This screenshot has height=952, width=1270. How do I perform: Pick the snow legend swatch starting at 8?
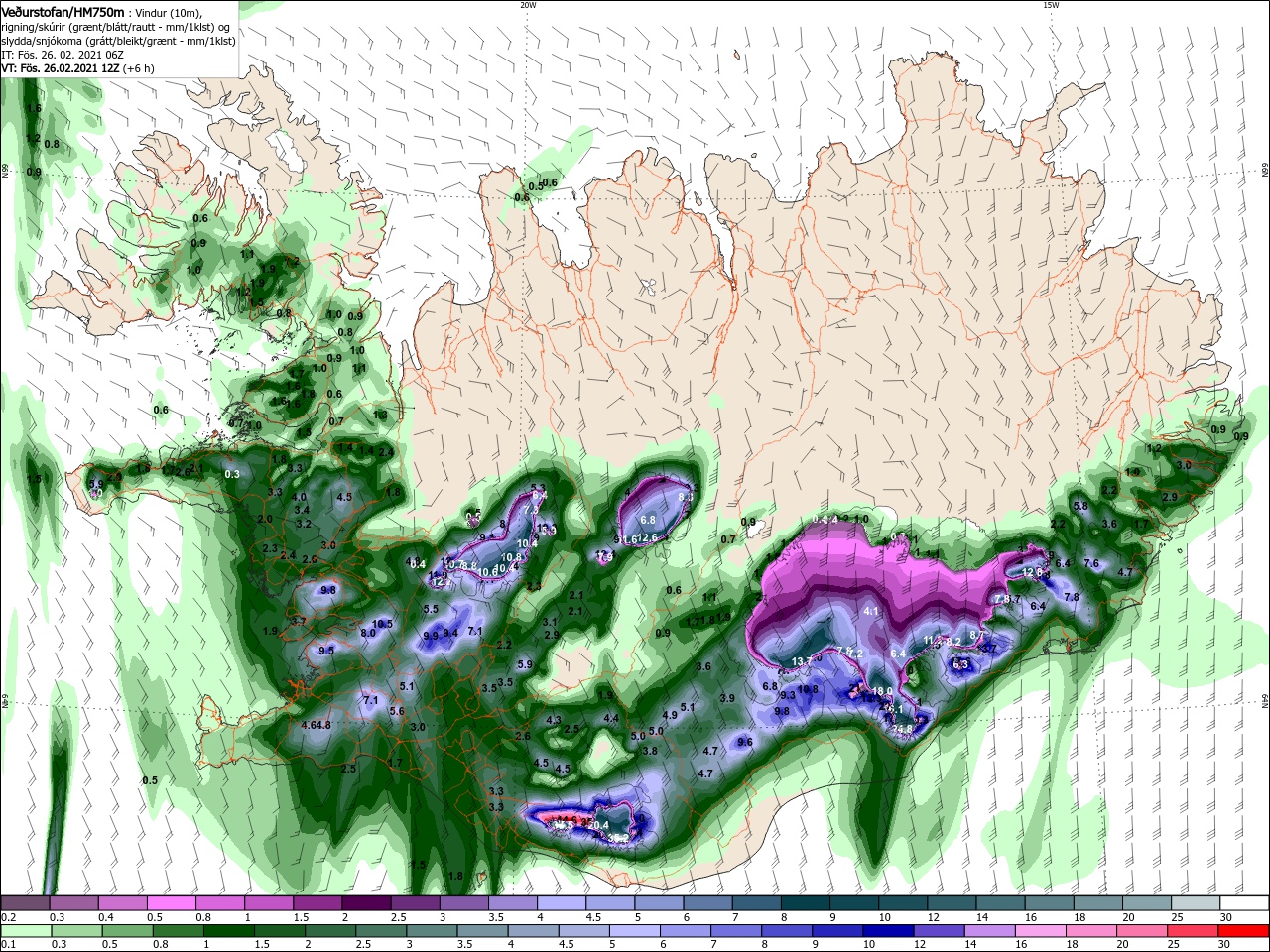806,903
